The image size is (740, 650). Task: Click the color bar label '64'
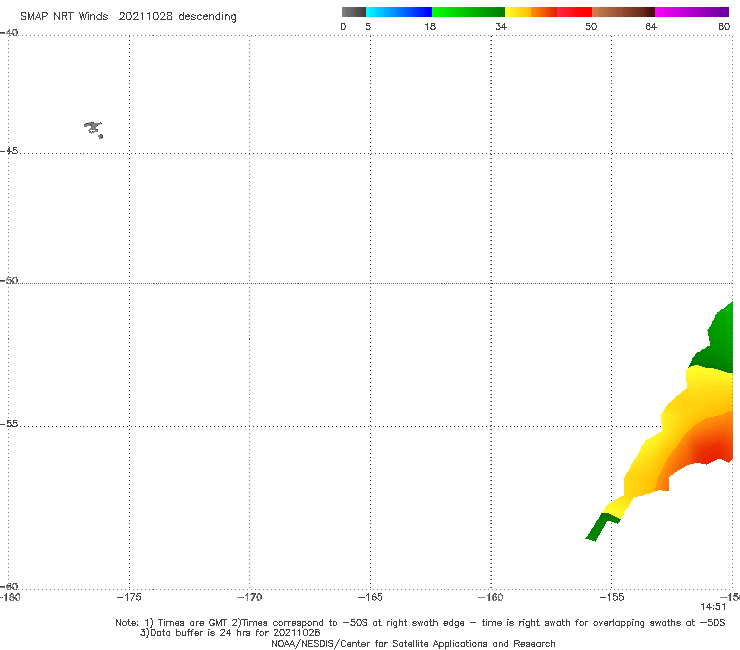click(651, 26)
